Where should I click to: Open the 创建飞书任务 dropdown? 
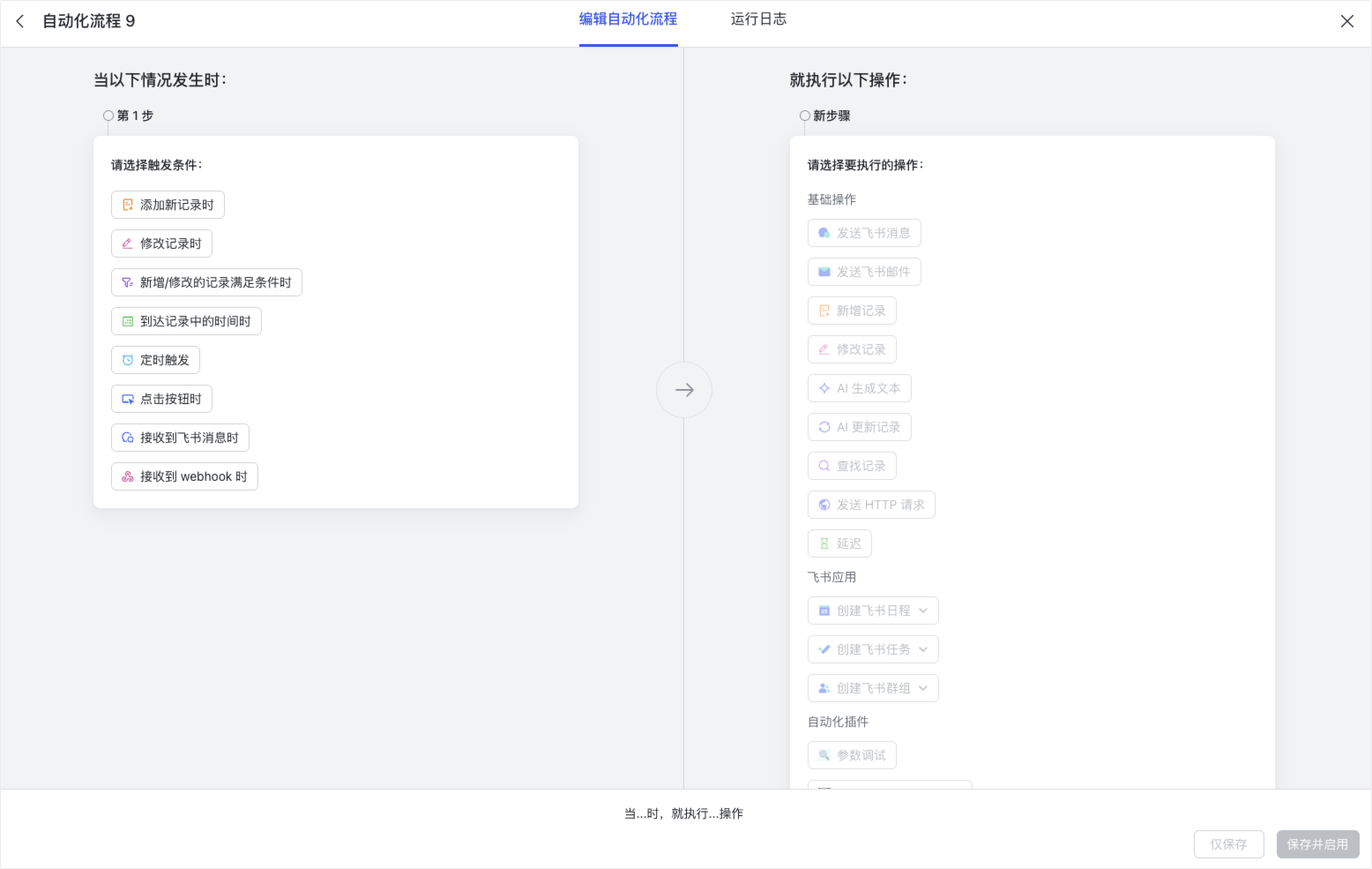pyautogui.click(x=922, y=649)
